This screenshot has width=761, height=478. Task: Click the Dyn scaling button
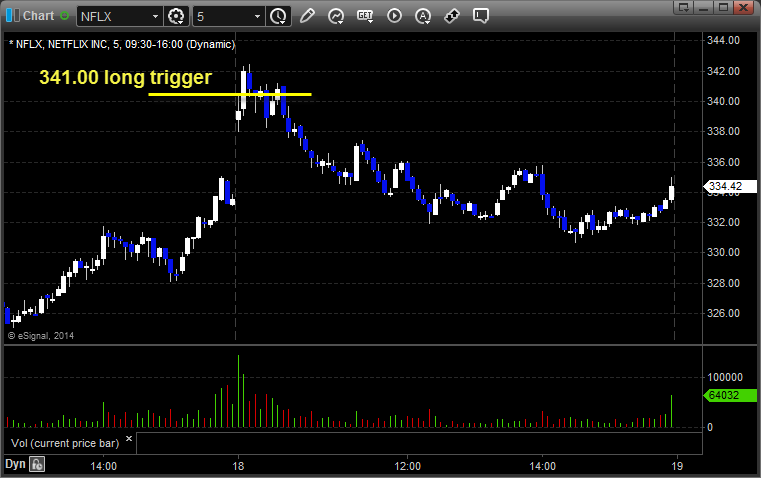(15, 464)
